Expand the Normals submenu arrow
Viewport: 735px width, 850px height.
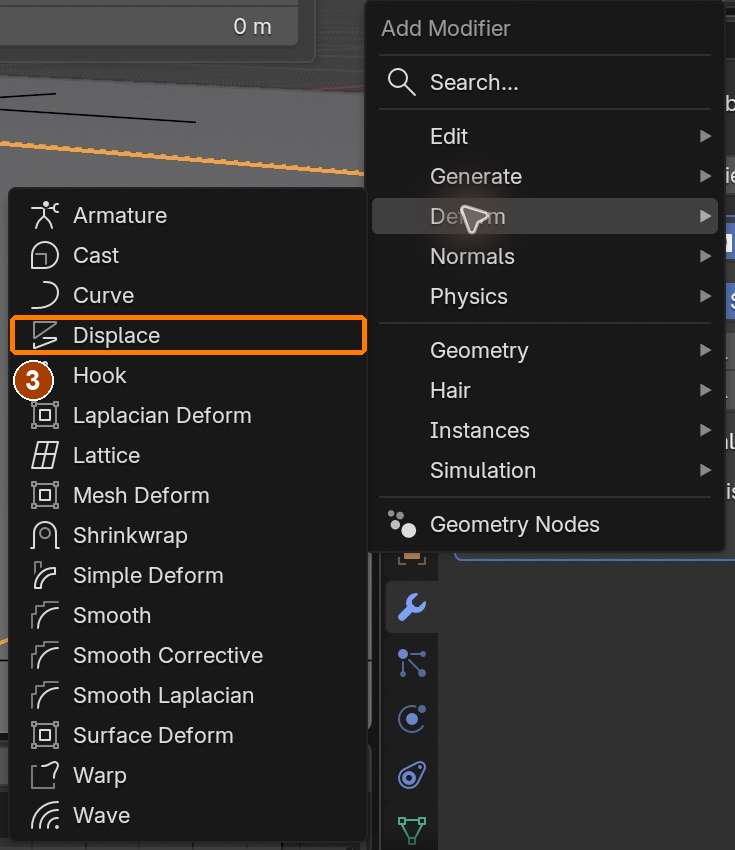pyautogui.click(x=705, y=256)
